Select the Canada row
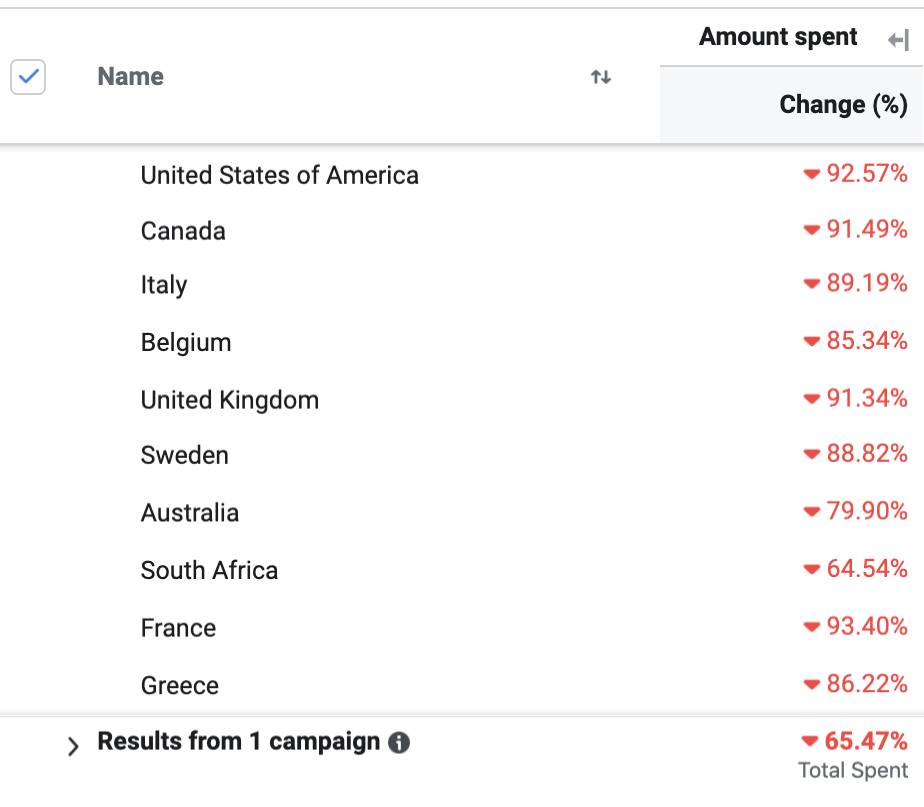Screen dimensions: 924x807 pyautogui.click(x=183, y=231)
